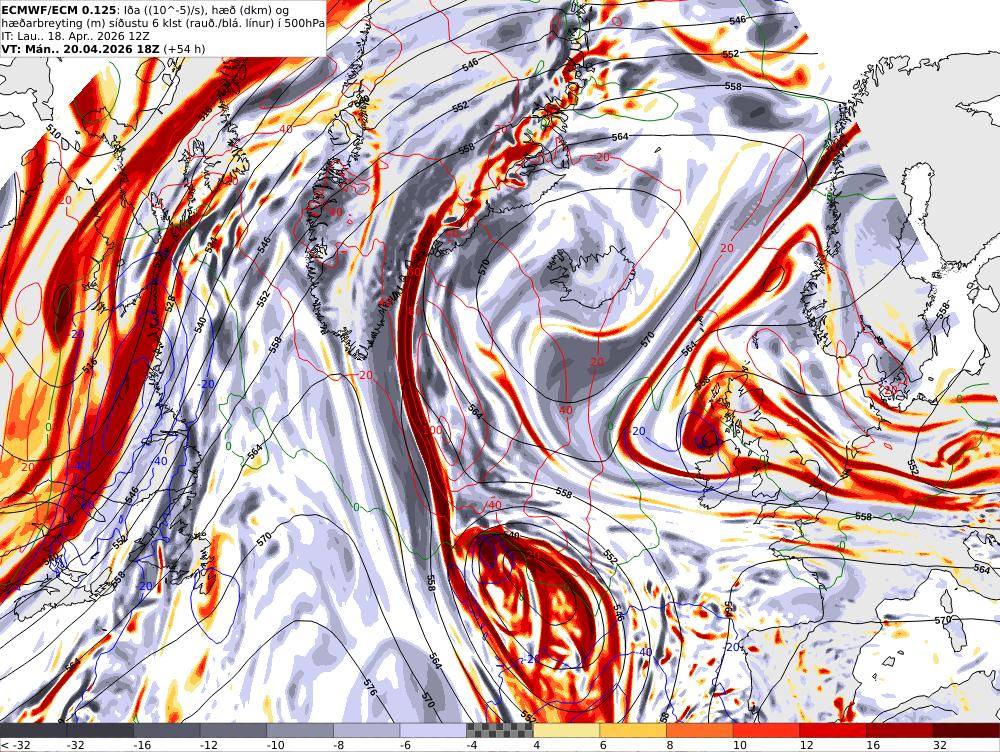Image resolution: width=1000 pixels, height=752 pixels.
Task: Click the red "100" height-change label
Action: (x=433, y=430)
